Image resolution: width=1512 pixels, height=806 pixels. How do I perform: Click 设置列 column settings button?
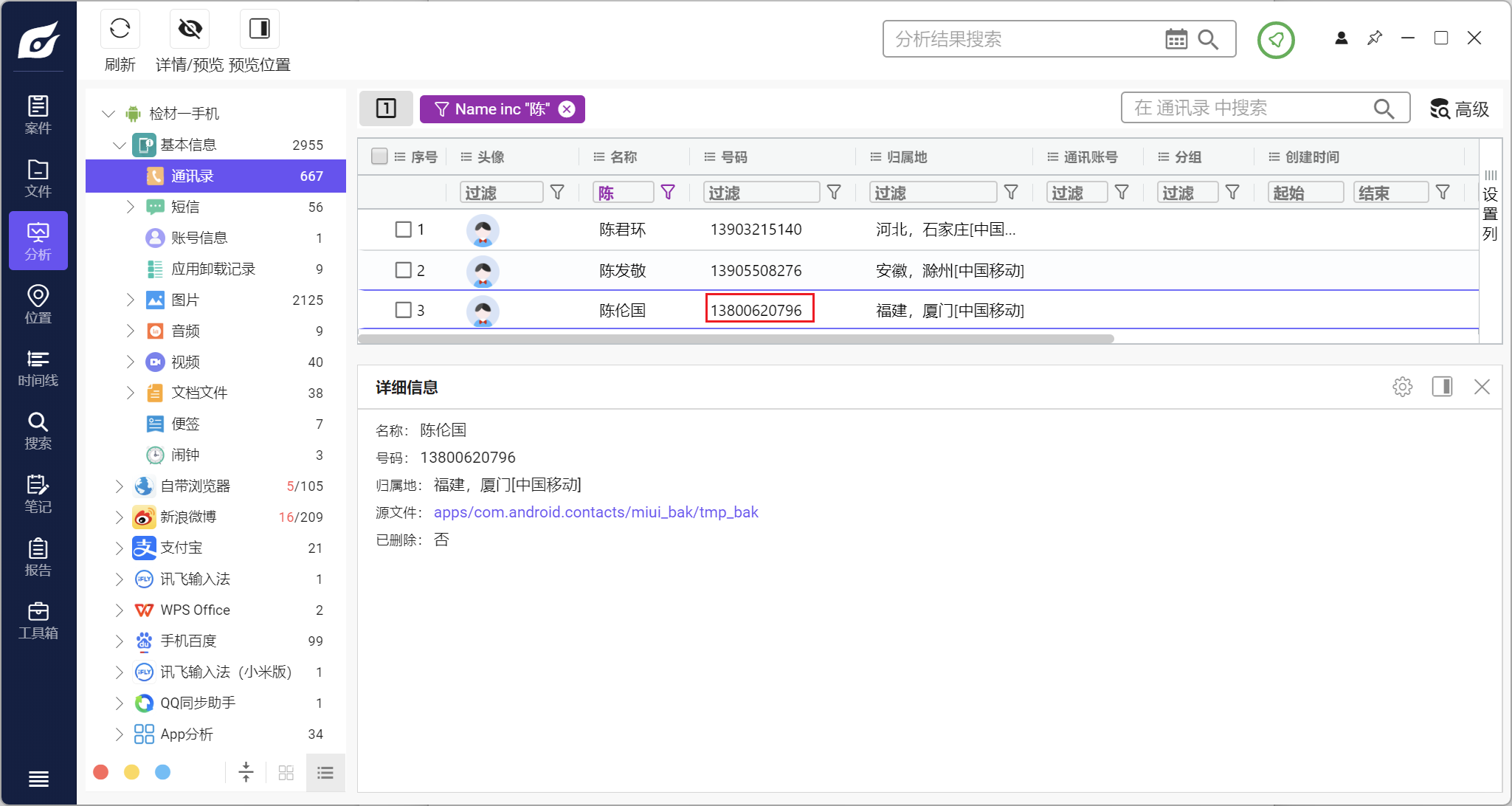point(1491,206)
